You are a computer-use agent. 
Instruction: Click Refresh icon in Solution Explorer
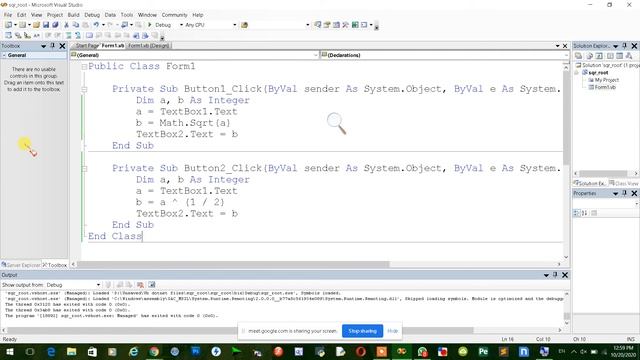(x=599, y=56)
